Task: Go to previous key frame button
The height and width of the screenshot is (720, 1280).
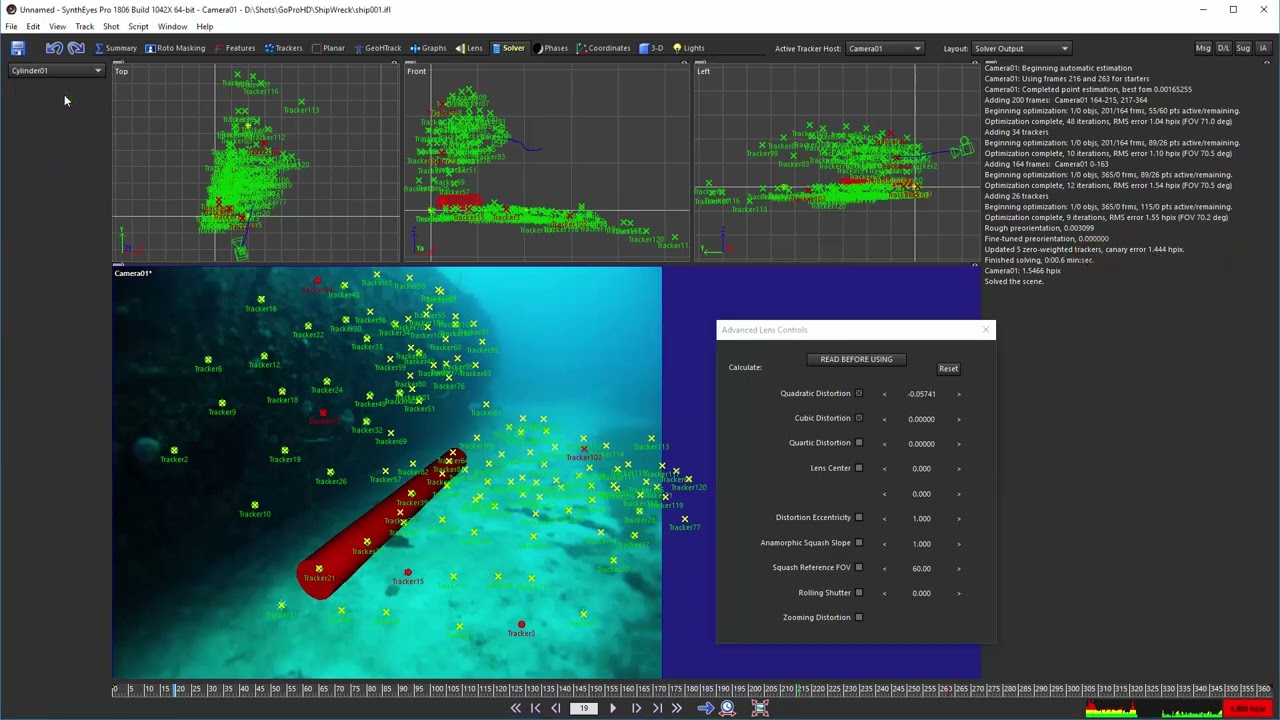Action: 535,708
